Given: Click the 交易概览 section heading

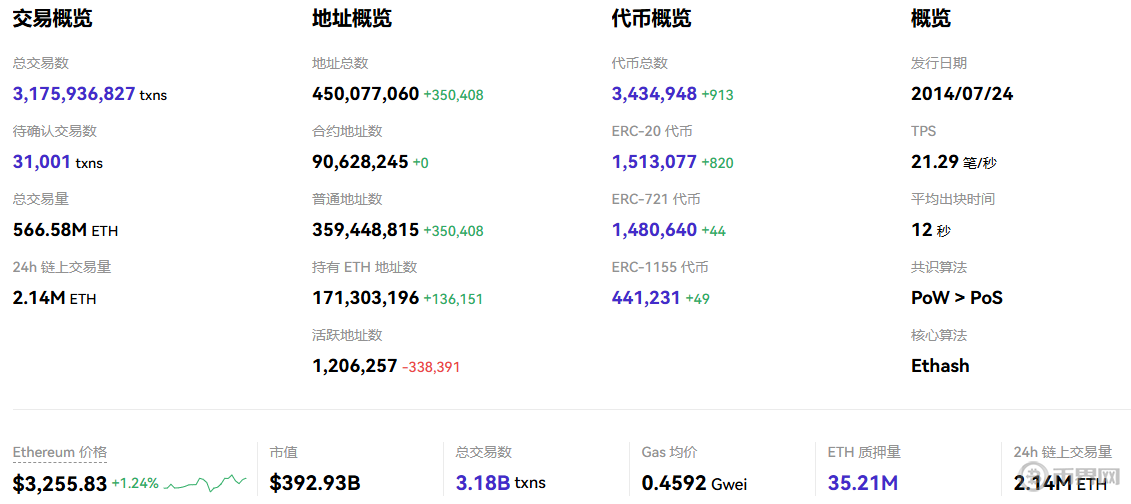Looking at the screenshot, I should 52,19.
